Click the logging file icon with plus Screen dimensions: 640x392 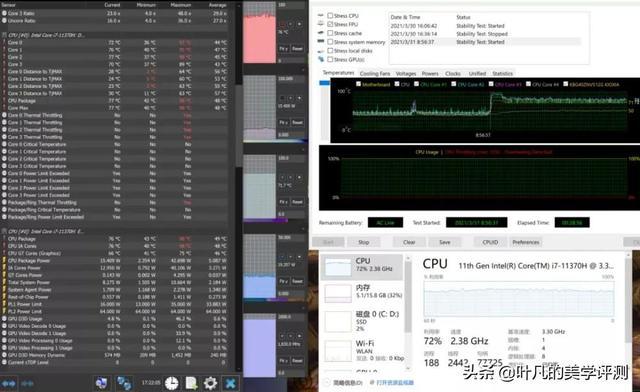[x=191, y=383]
